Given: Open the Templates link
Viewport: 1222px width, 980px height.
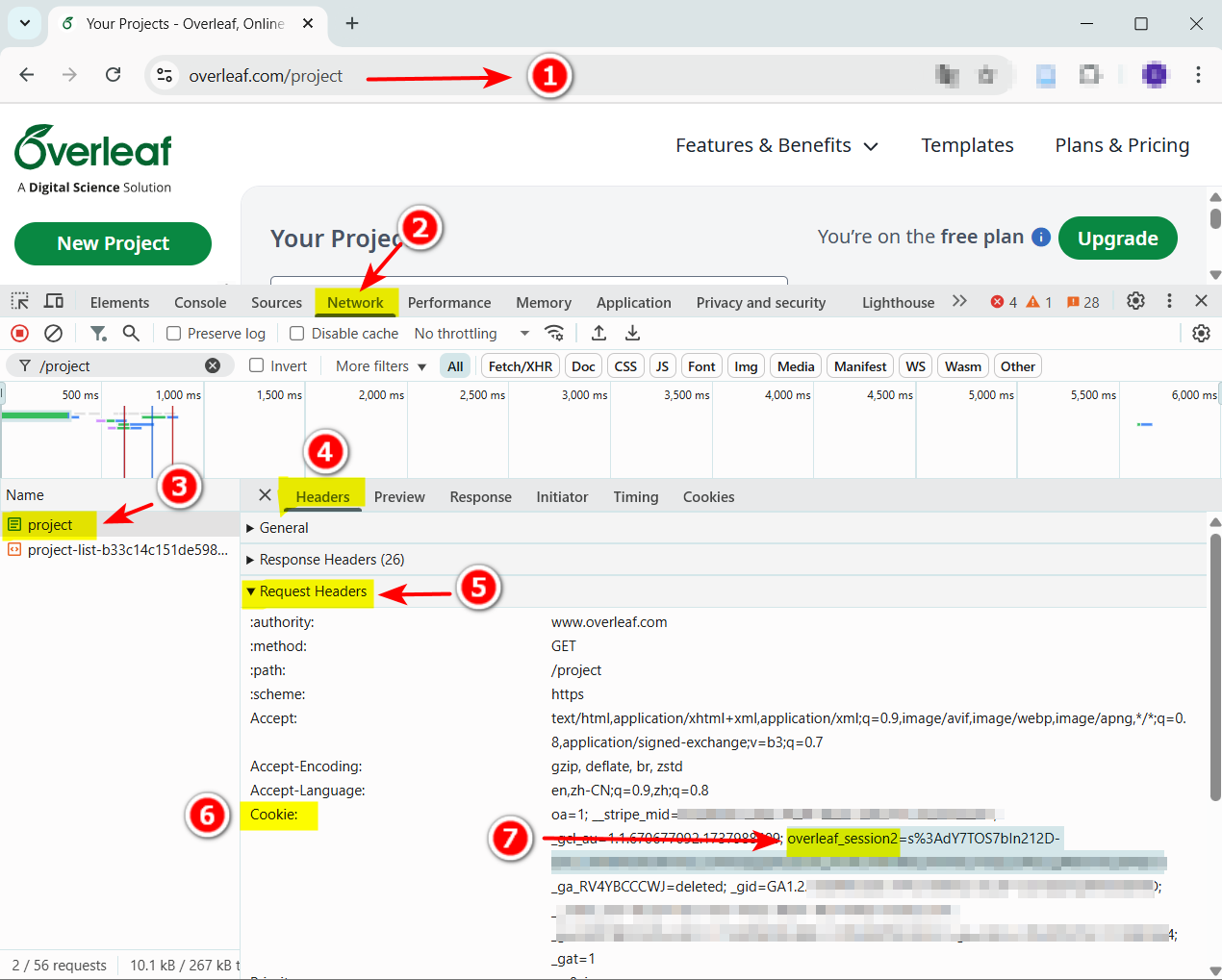Looking at the screenshot, I should click(967, 145).
